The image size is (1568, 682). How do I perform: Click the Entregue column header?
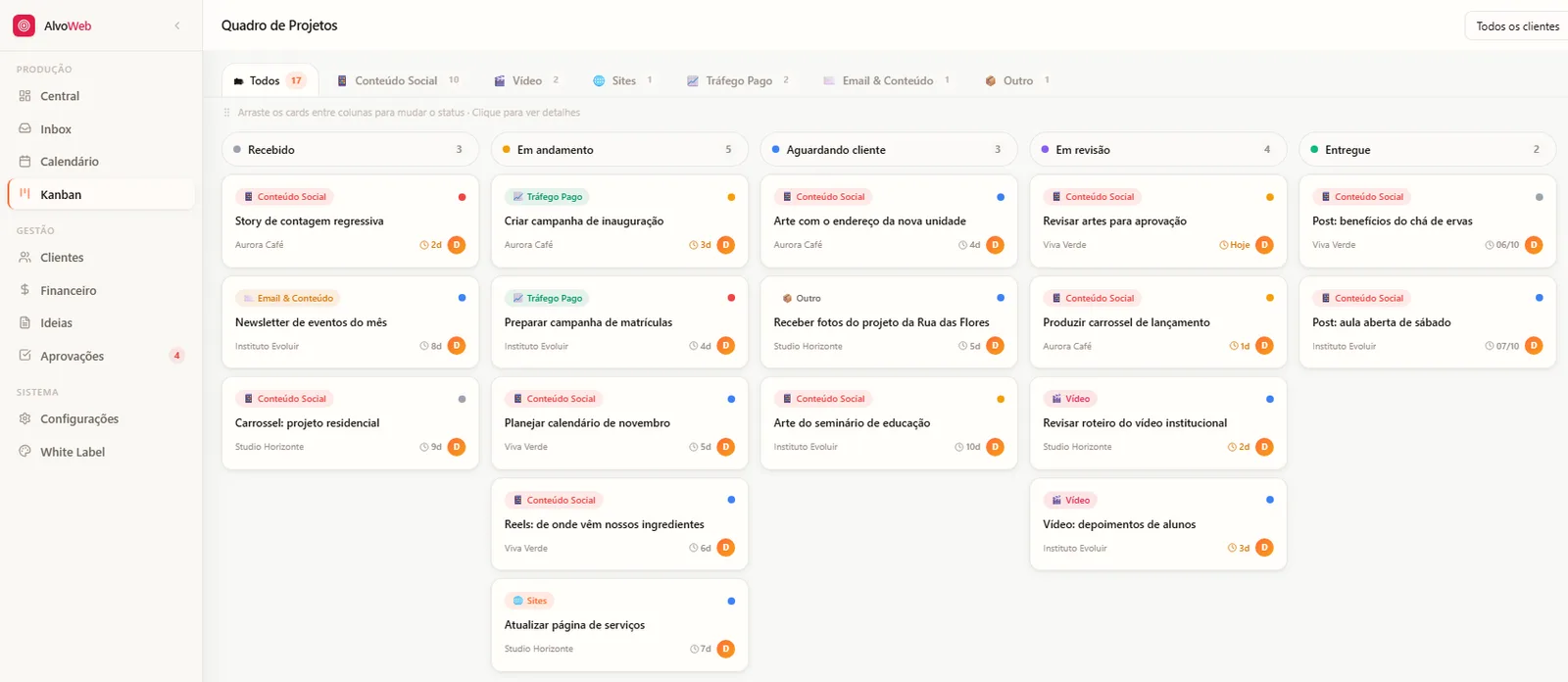1428,150
